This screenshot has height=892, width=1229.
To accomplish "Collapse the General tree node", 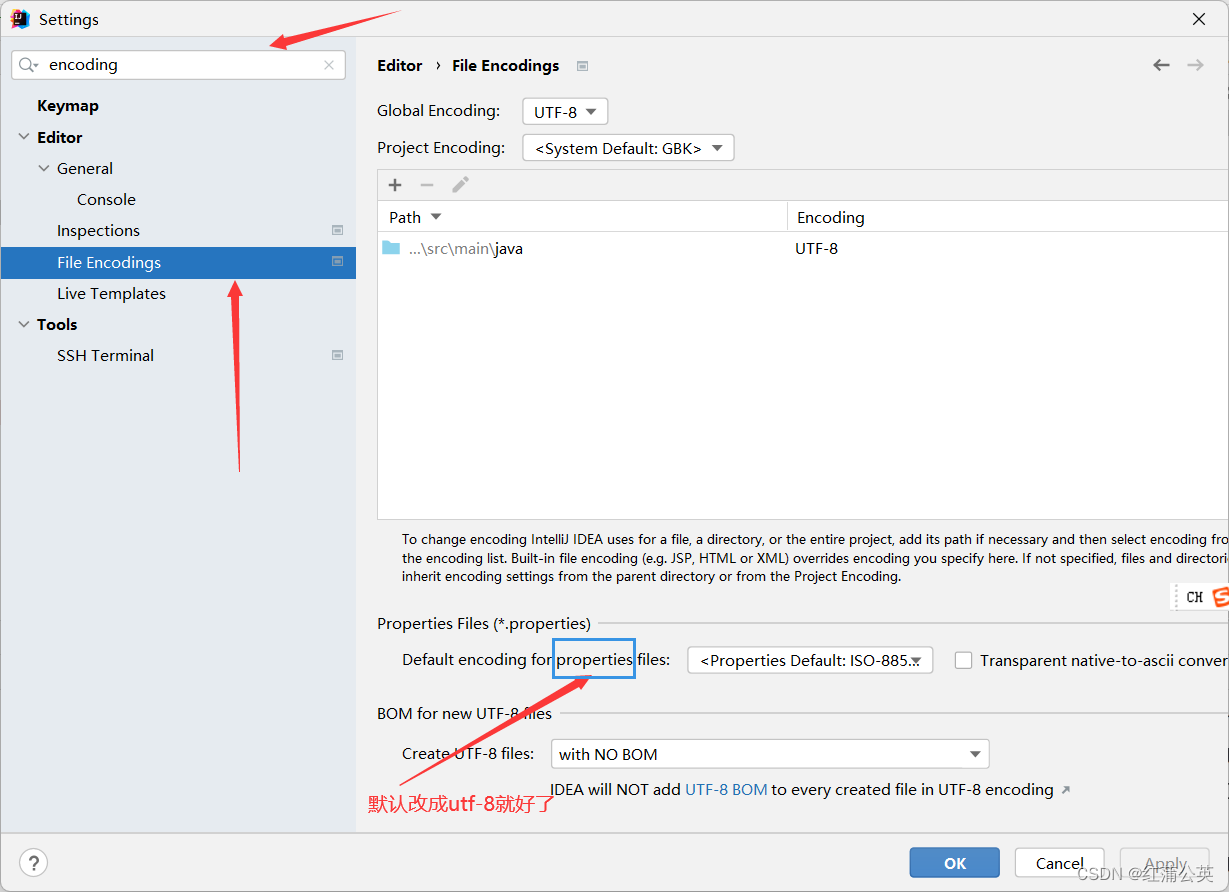I will [44, 168].
